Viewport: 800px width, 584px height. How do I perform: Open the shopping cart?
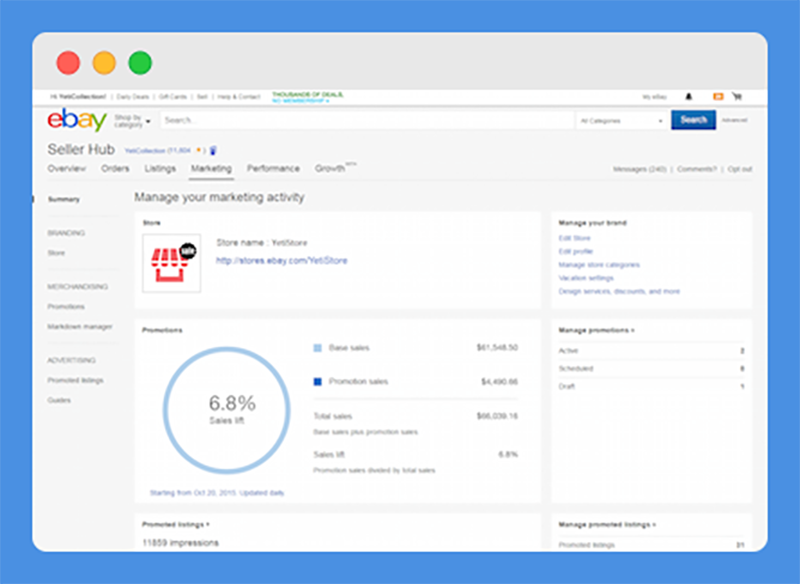point(737,96)
